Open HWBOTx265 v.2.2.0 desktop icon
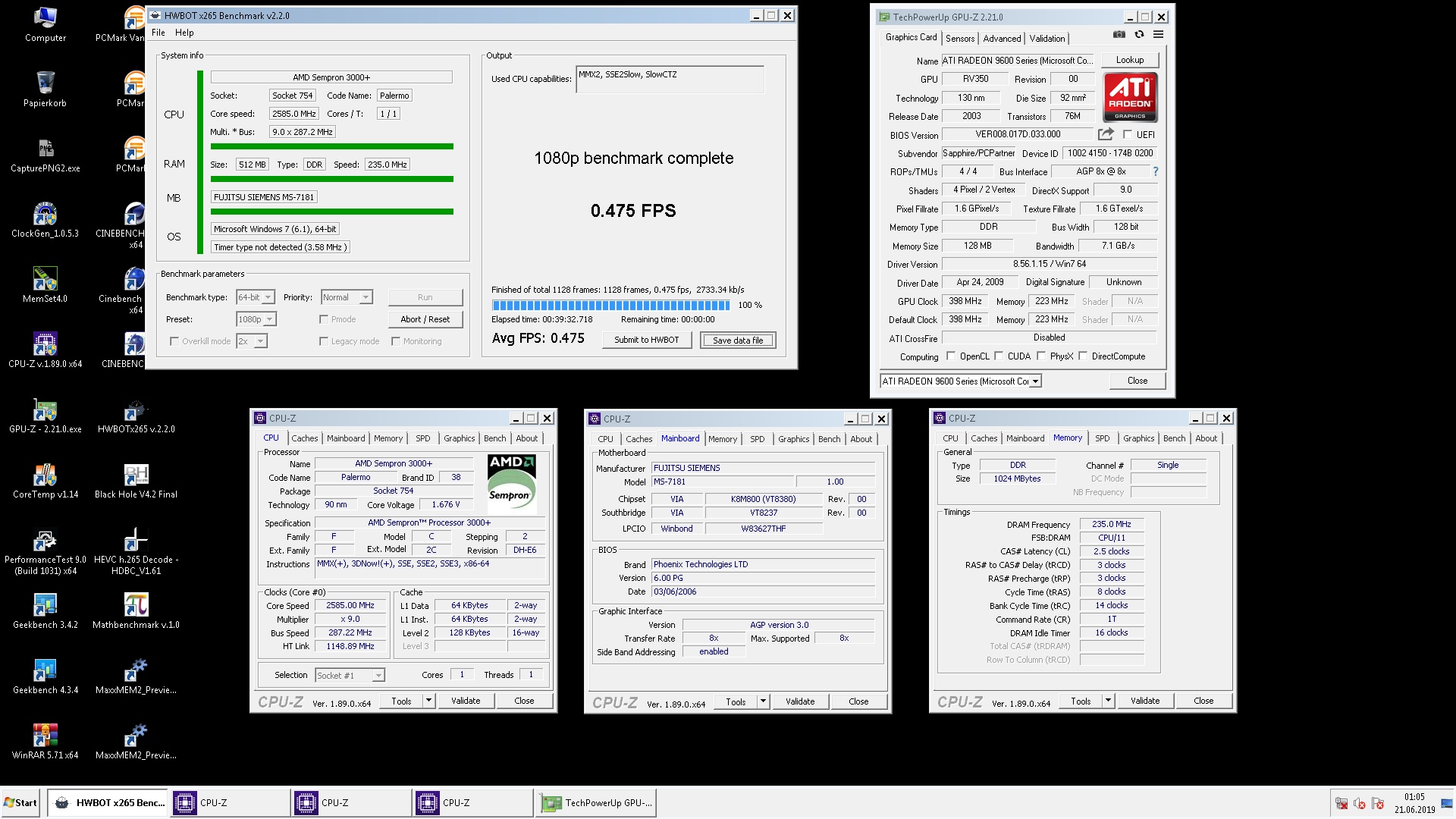Screen dimensions: 1456x819 pos(136,416)
